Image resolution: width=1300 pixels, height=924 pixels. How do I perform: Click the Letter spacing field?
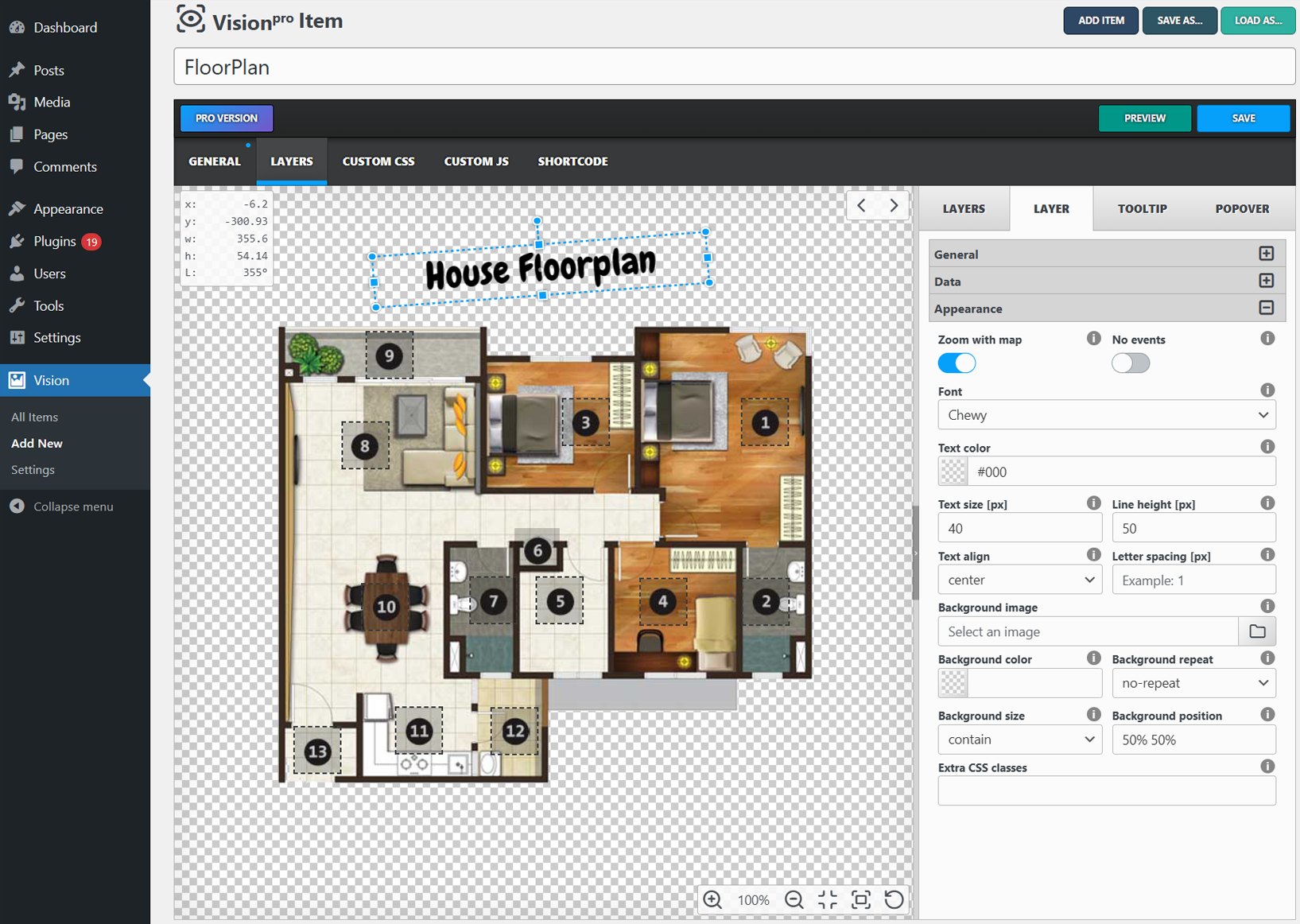click(1193, 580)
